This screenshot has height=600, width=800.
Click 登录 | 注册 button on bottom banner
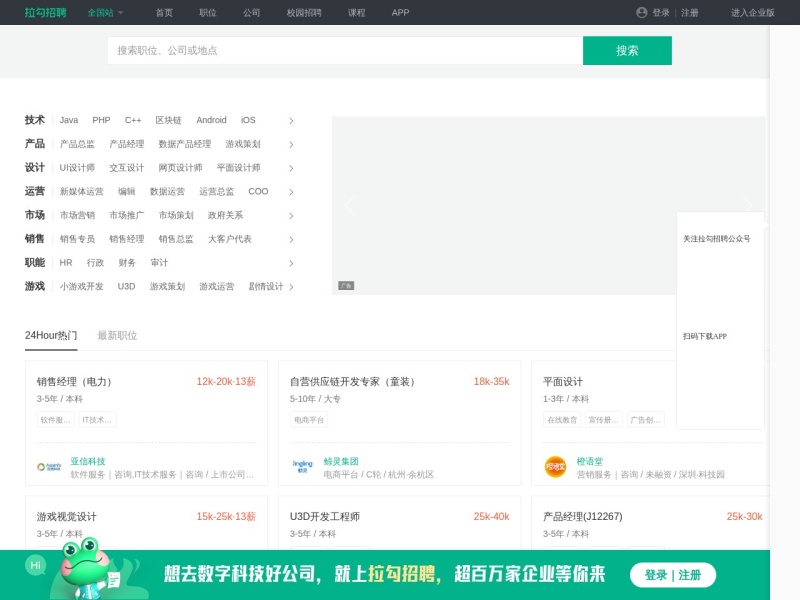[x=673, y=575]
